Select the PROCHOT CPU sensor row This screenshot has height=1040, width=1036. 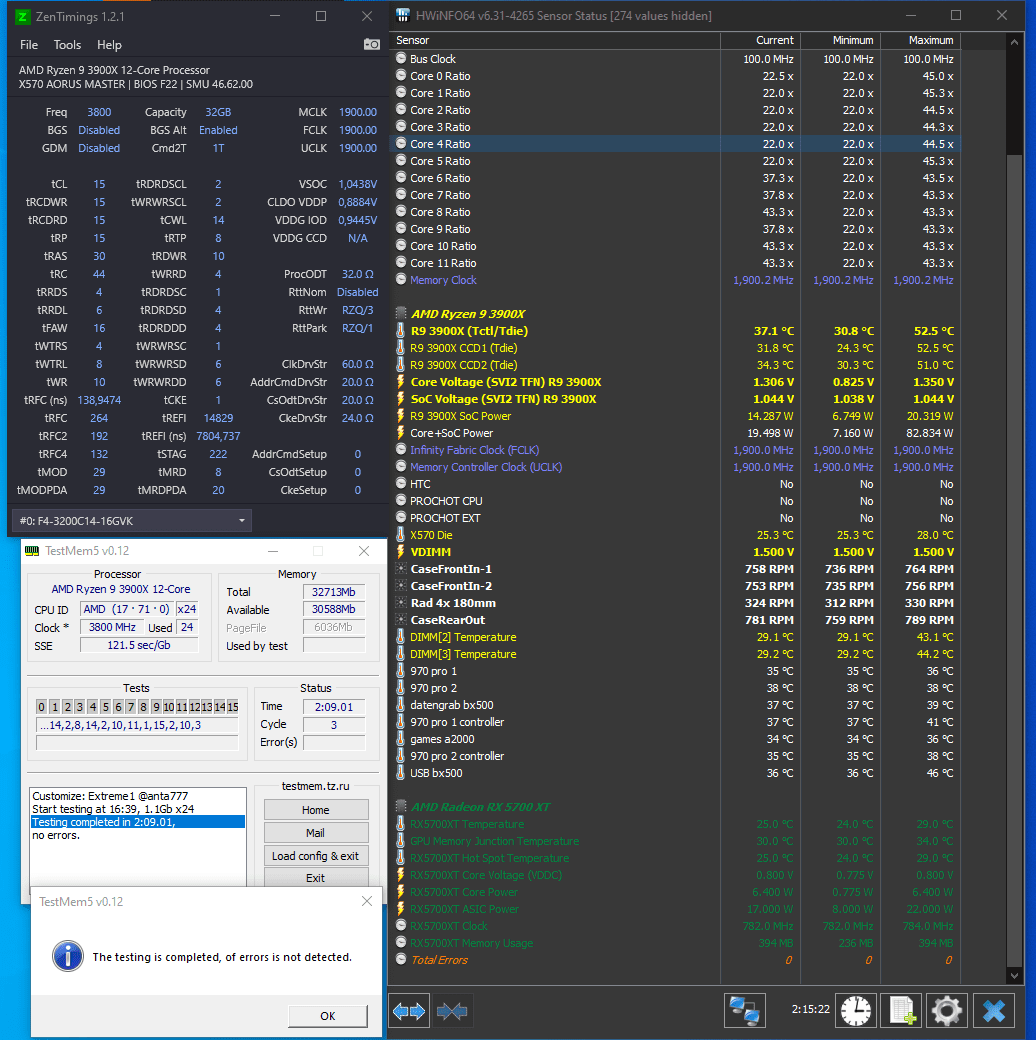[675, 501]
